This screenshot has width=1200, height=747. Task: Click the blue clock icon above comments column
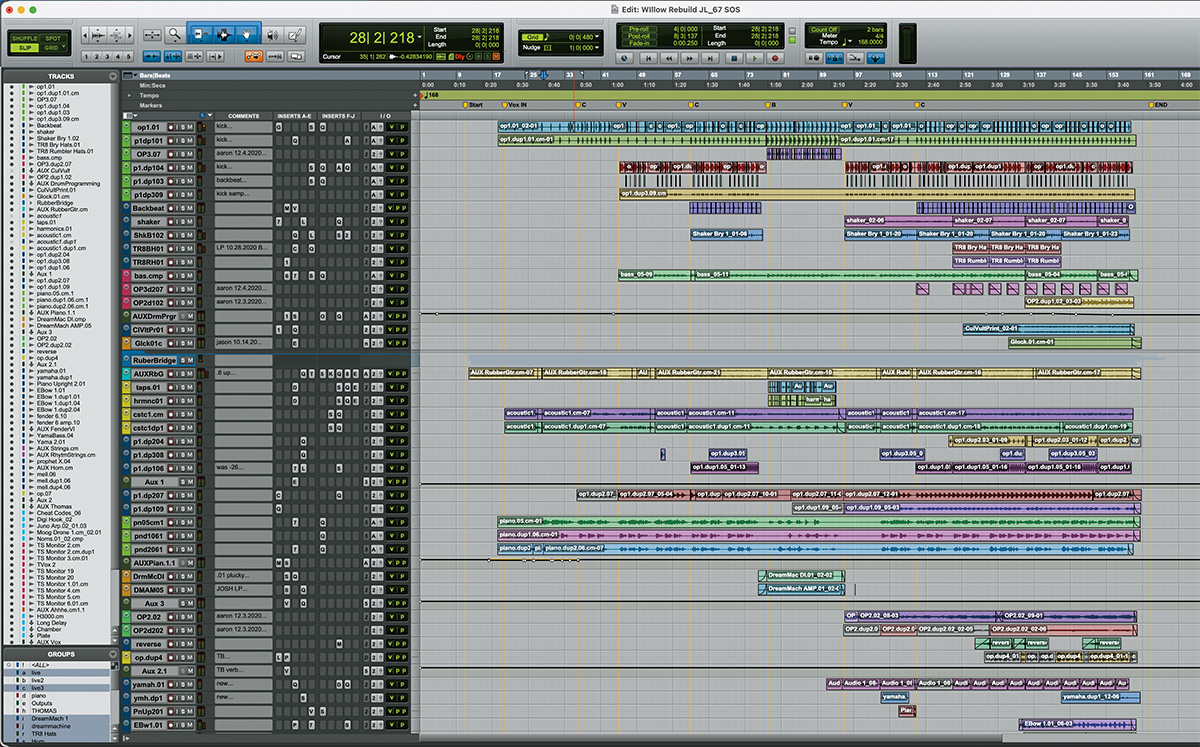(x=202, y=116)
